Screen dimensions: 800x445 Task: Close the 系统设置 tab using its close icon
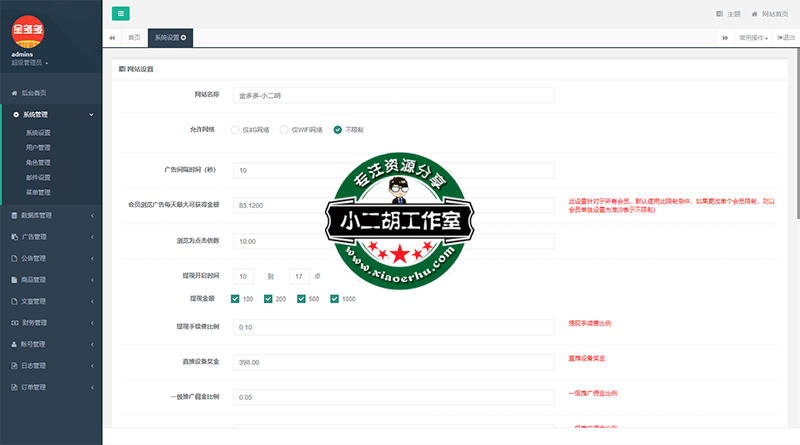click(x=183, y=37)
